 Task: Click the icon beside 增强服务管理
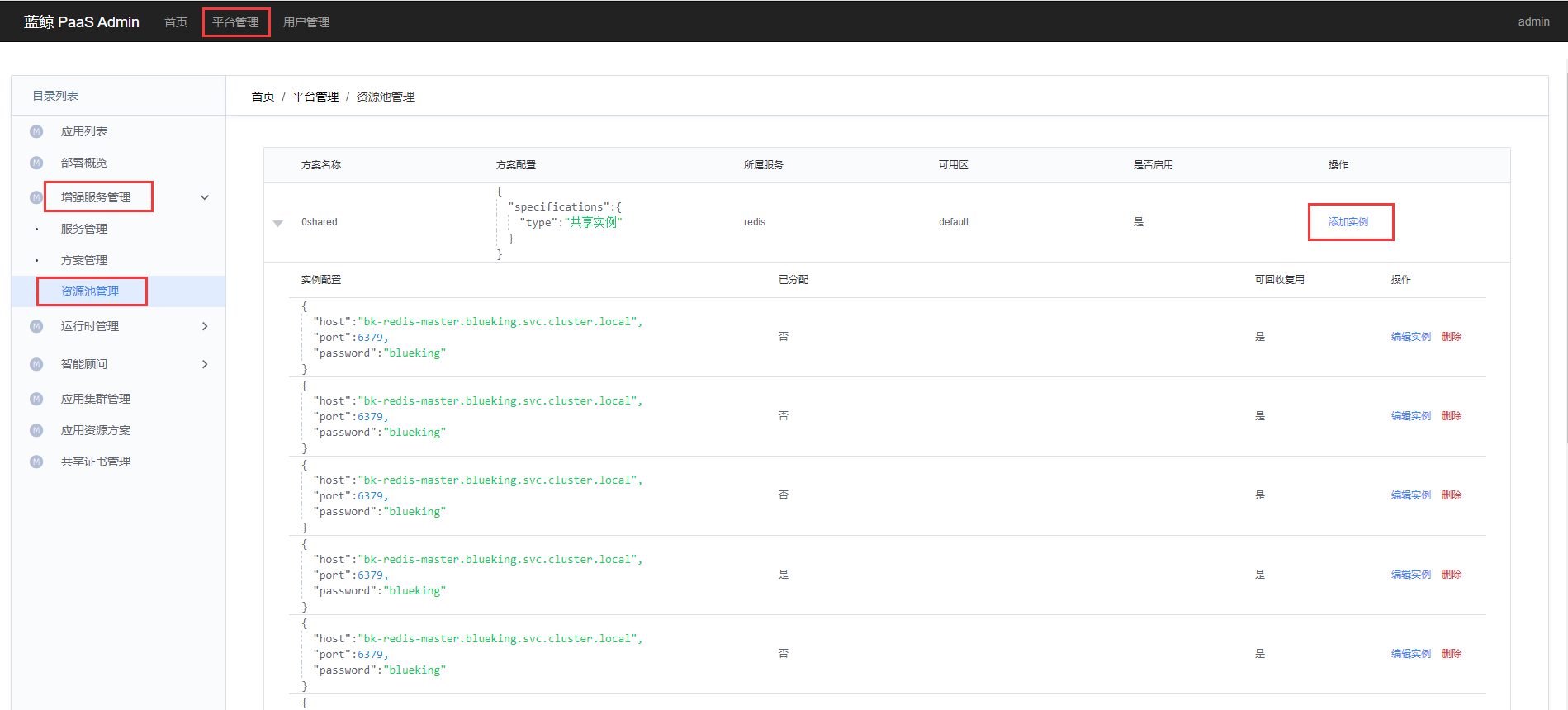[36, 197]
